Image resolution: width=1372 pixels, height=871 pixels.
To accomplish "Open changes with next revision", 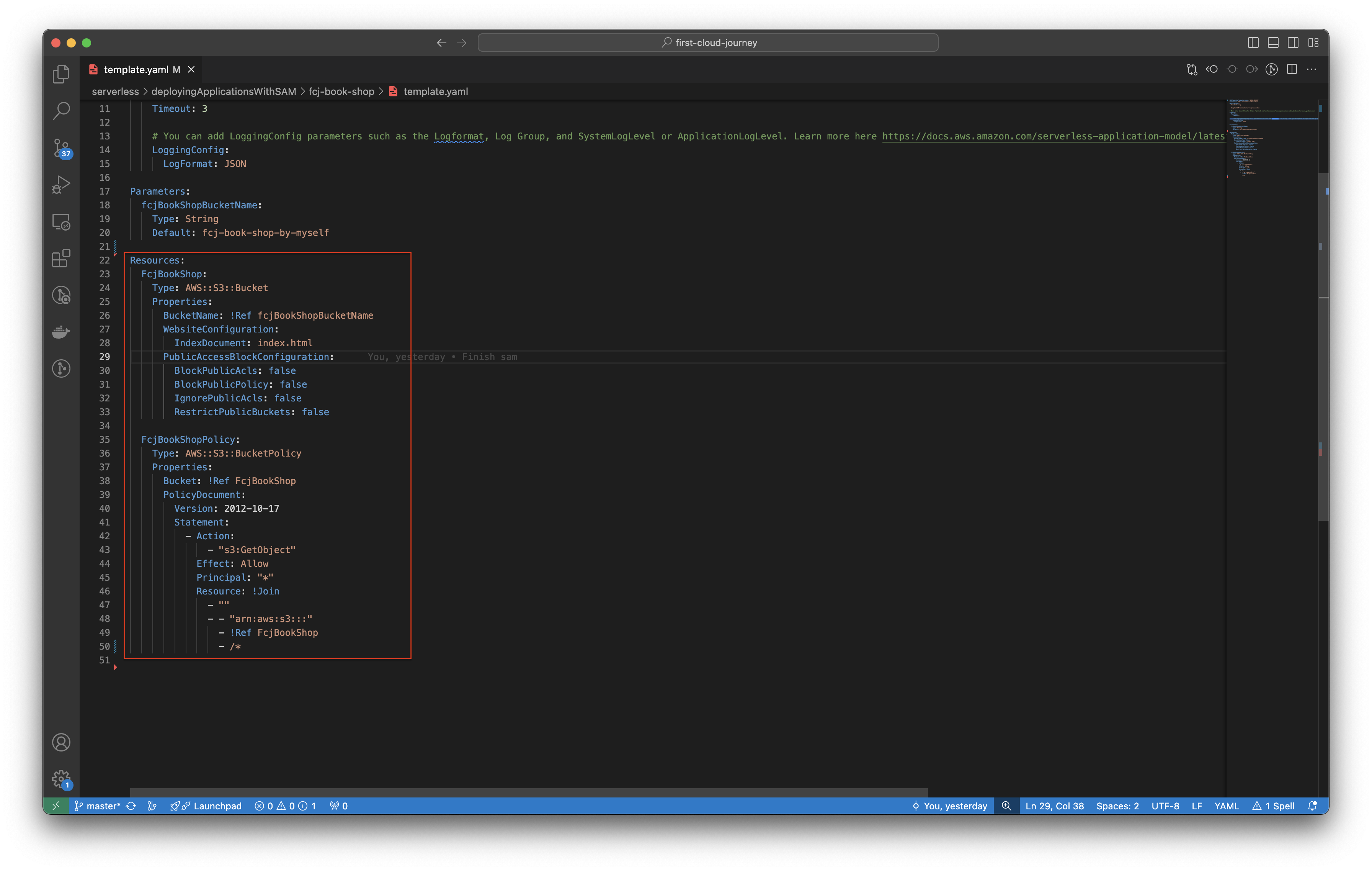I will point(1252,70).
